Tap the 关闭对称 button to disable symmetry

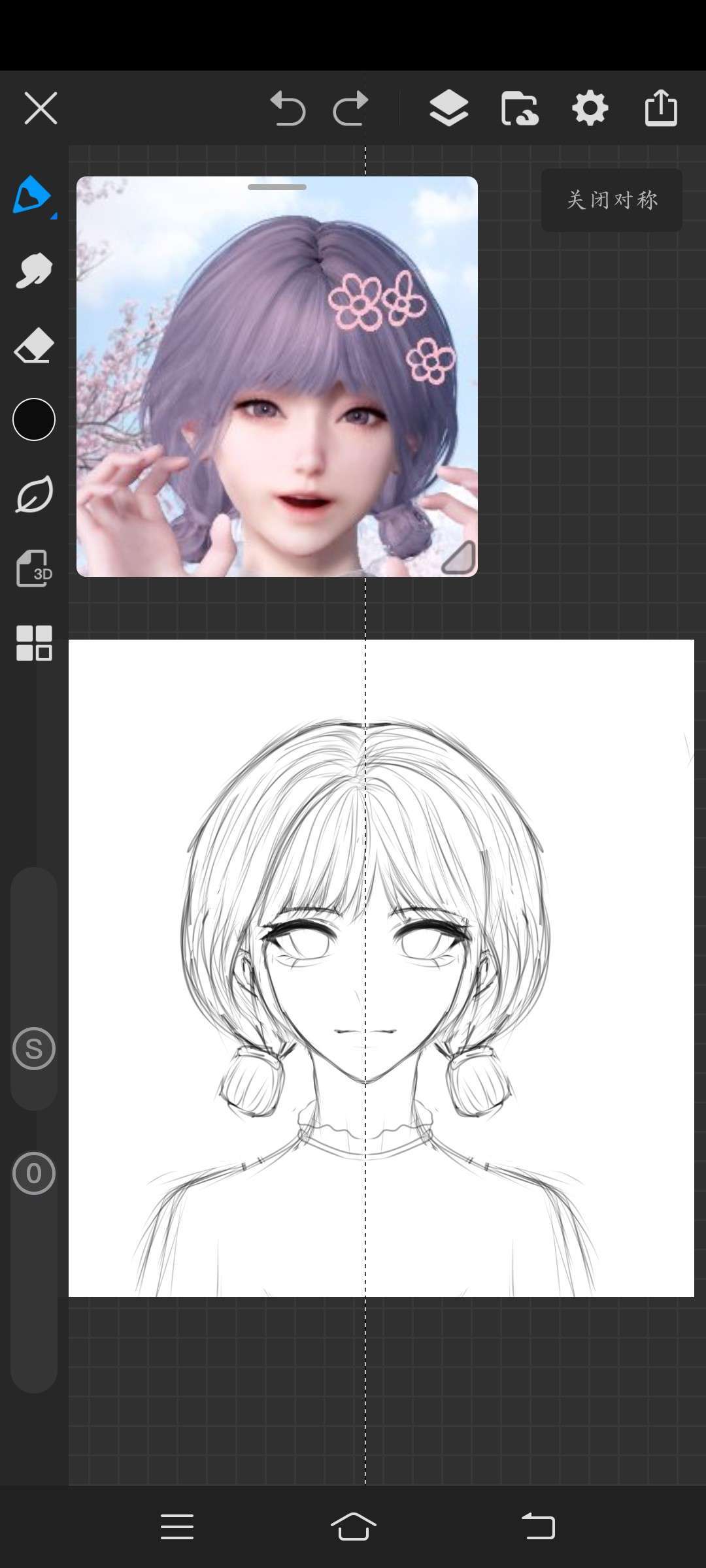[612, 200]
